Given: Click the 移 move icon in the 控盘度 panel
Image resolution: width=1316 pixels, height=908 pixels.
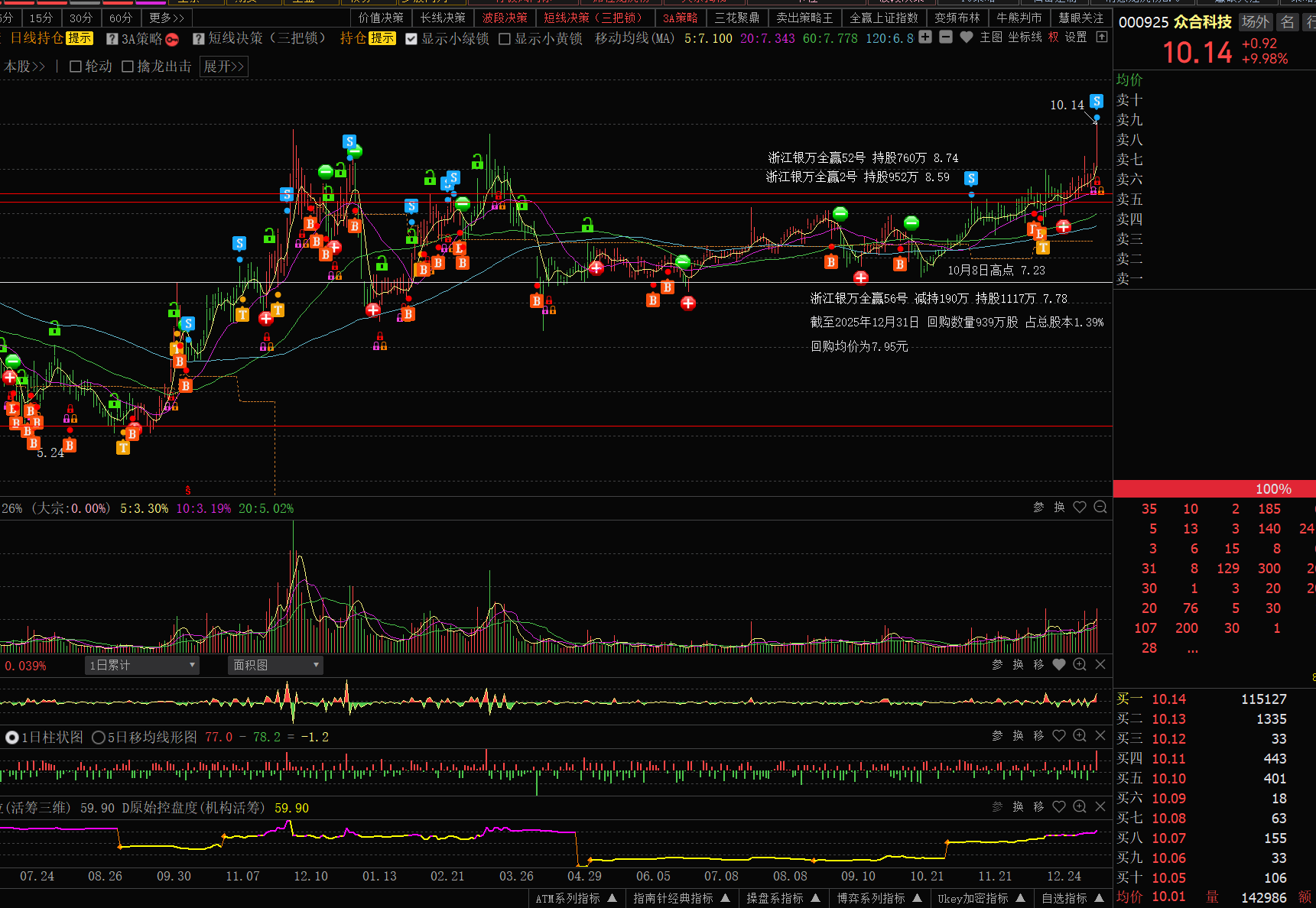Looking at the screenshot, I should (1038, 806).
